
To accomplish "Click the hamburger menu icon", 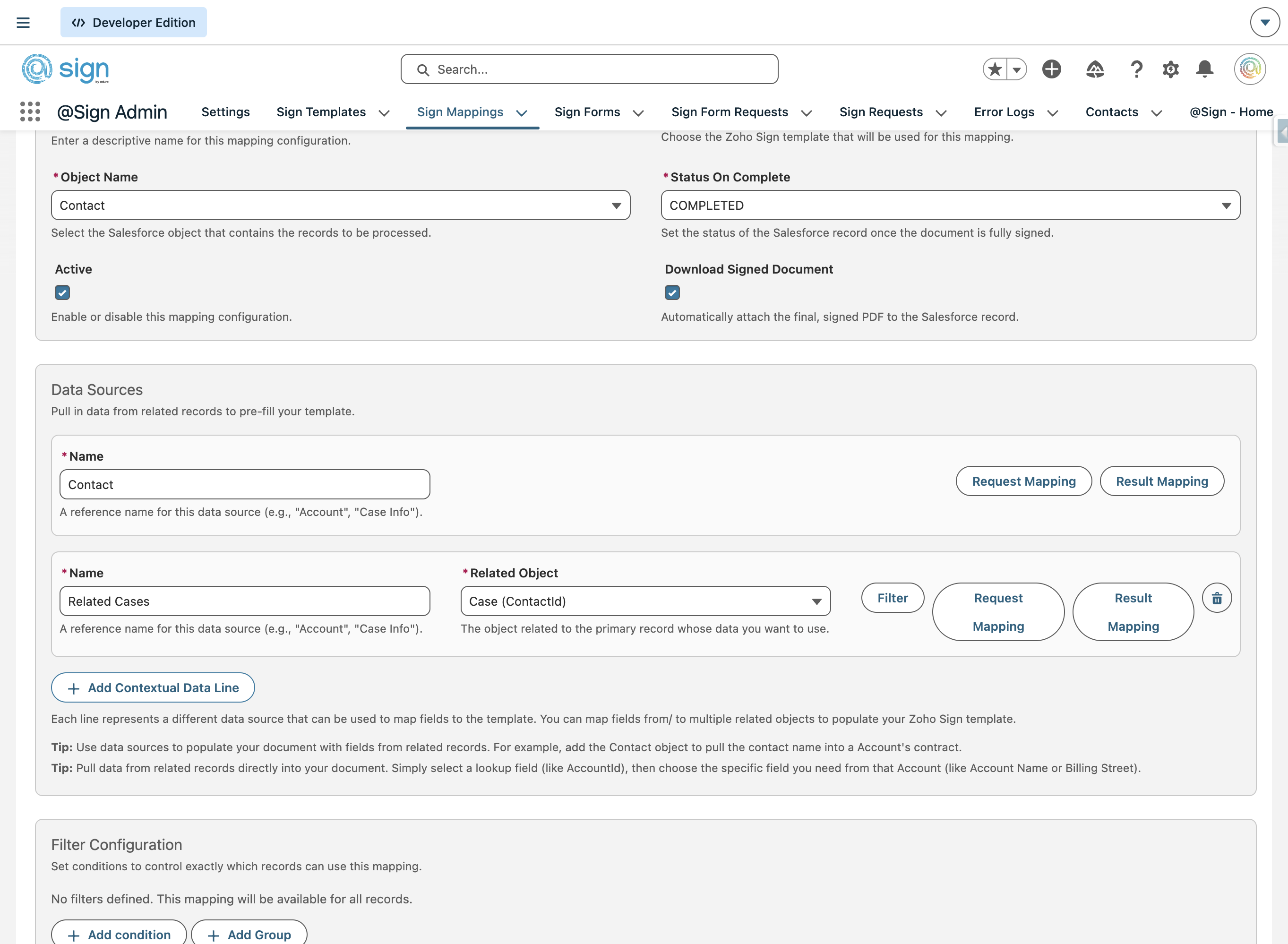I will (x=23, y=23).
